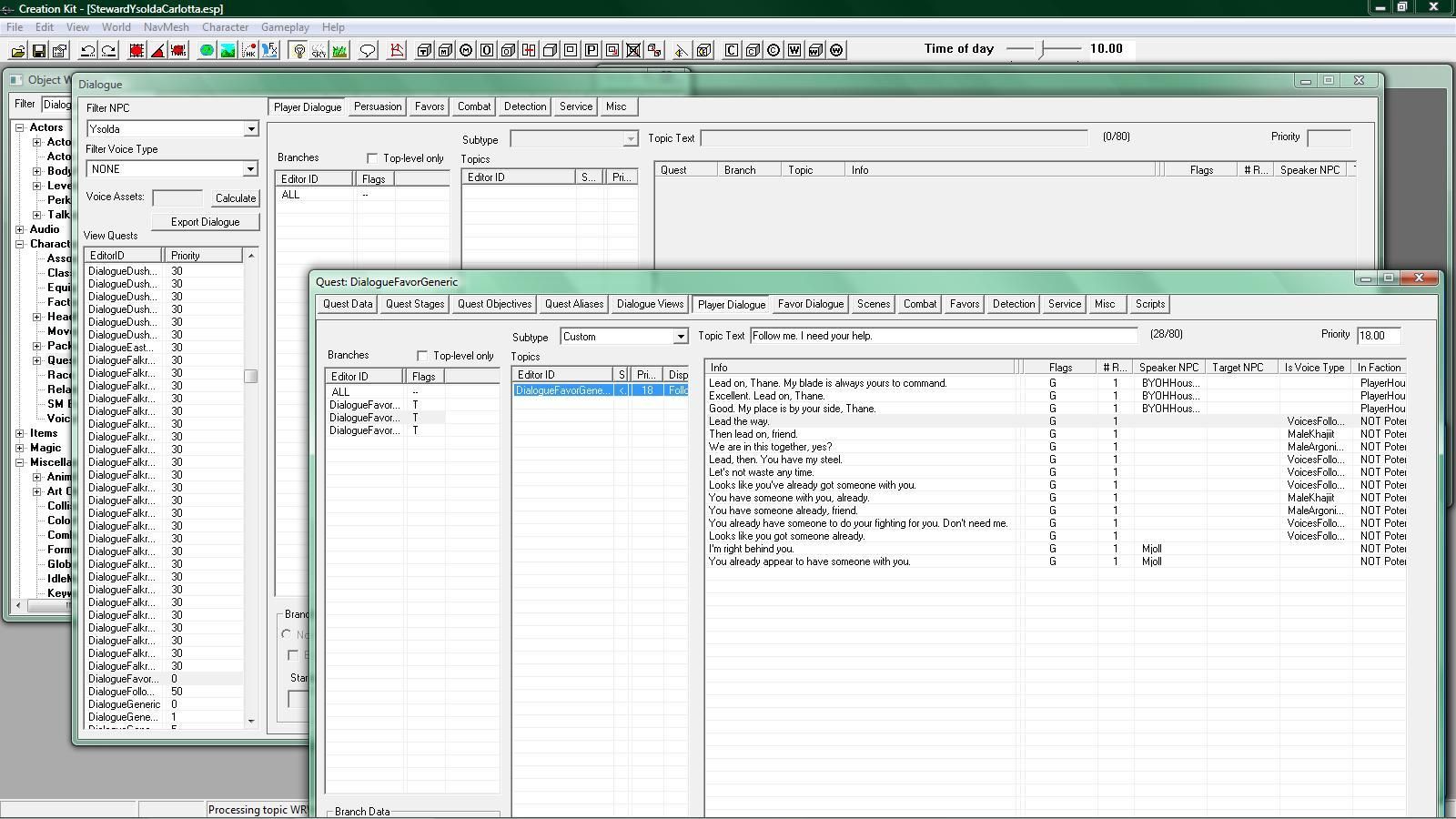Click the boxed W toolbar icon

click(x=794, y=50)
